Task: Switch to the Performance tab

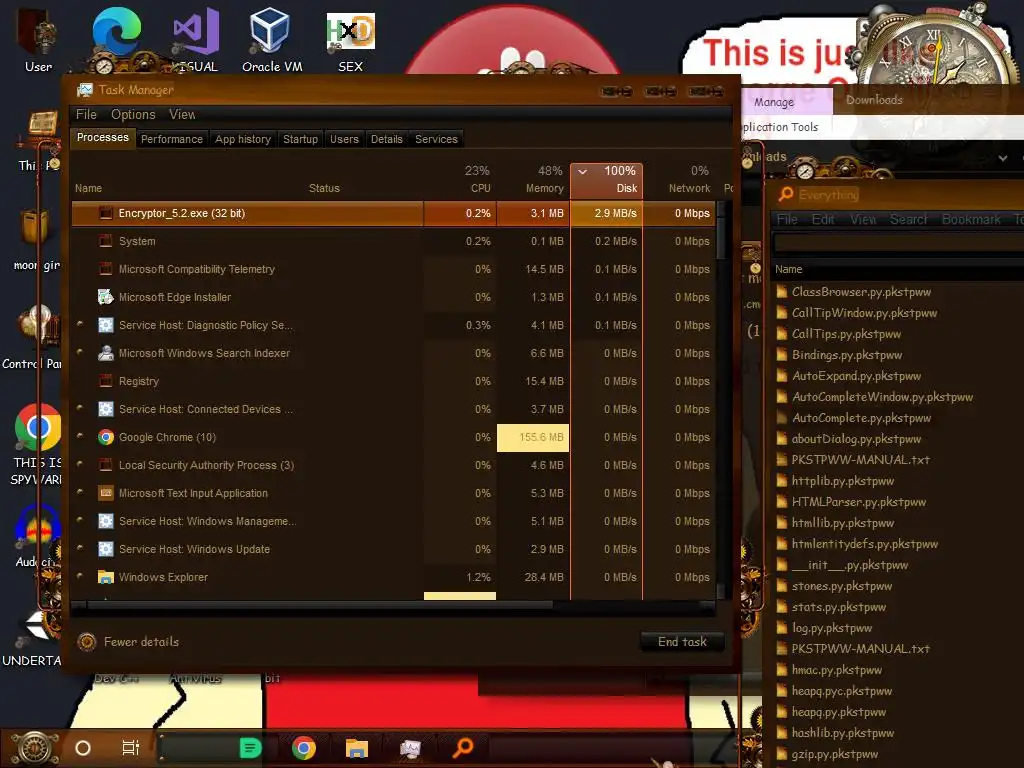Action: (x=172, y=139)
